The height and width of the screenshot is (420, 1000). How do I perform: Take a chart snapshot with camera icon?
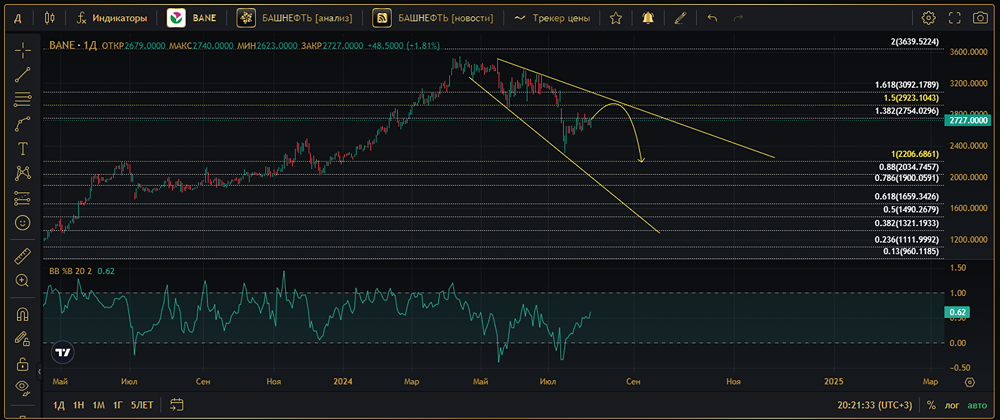pyautogui.click(x=980, y=18)
